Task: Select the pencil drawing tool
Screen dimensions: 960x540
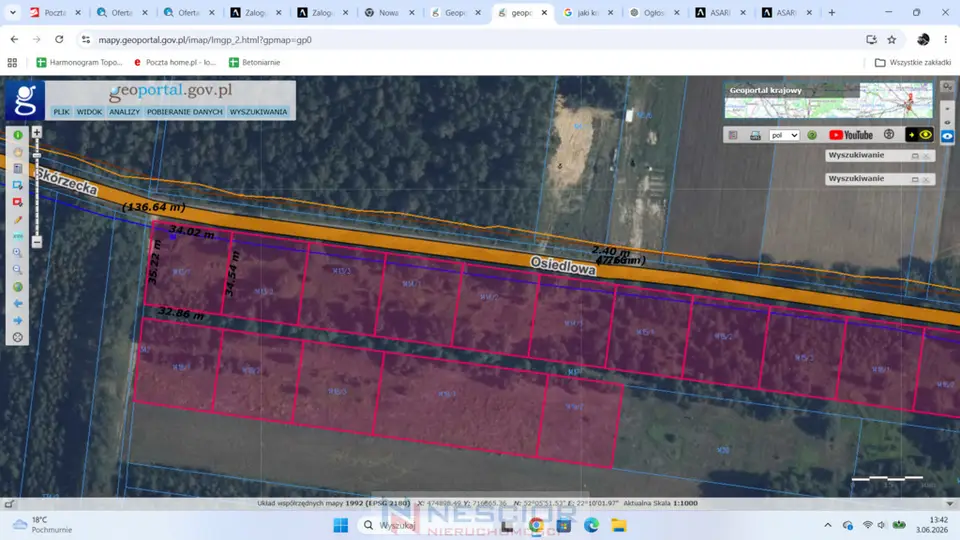Action: [x=18, y=219]
